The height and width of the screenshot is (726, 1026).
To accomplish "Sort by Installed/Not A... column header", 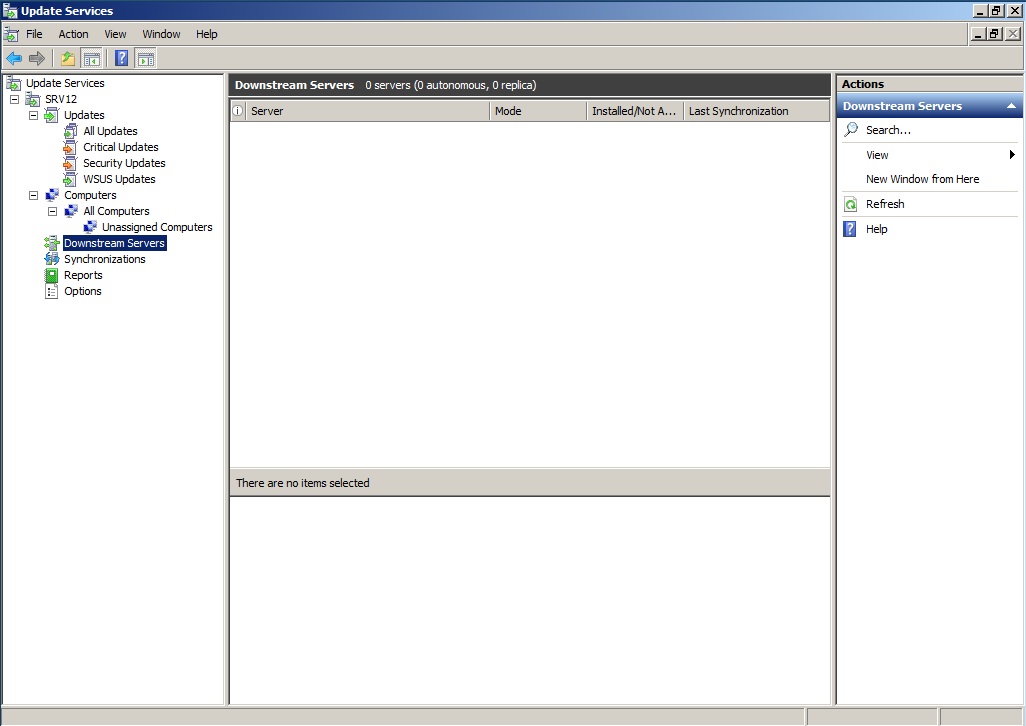I will click(635, 111).
